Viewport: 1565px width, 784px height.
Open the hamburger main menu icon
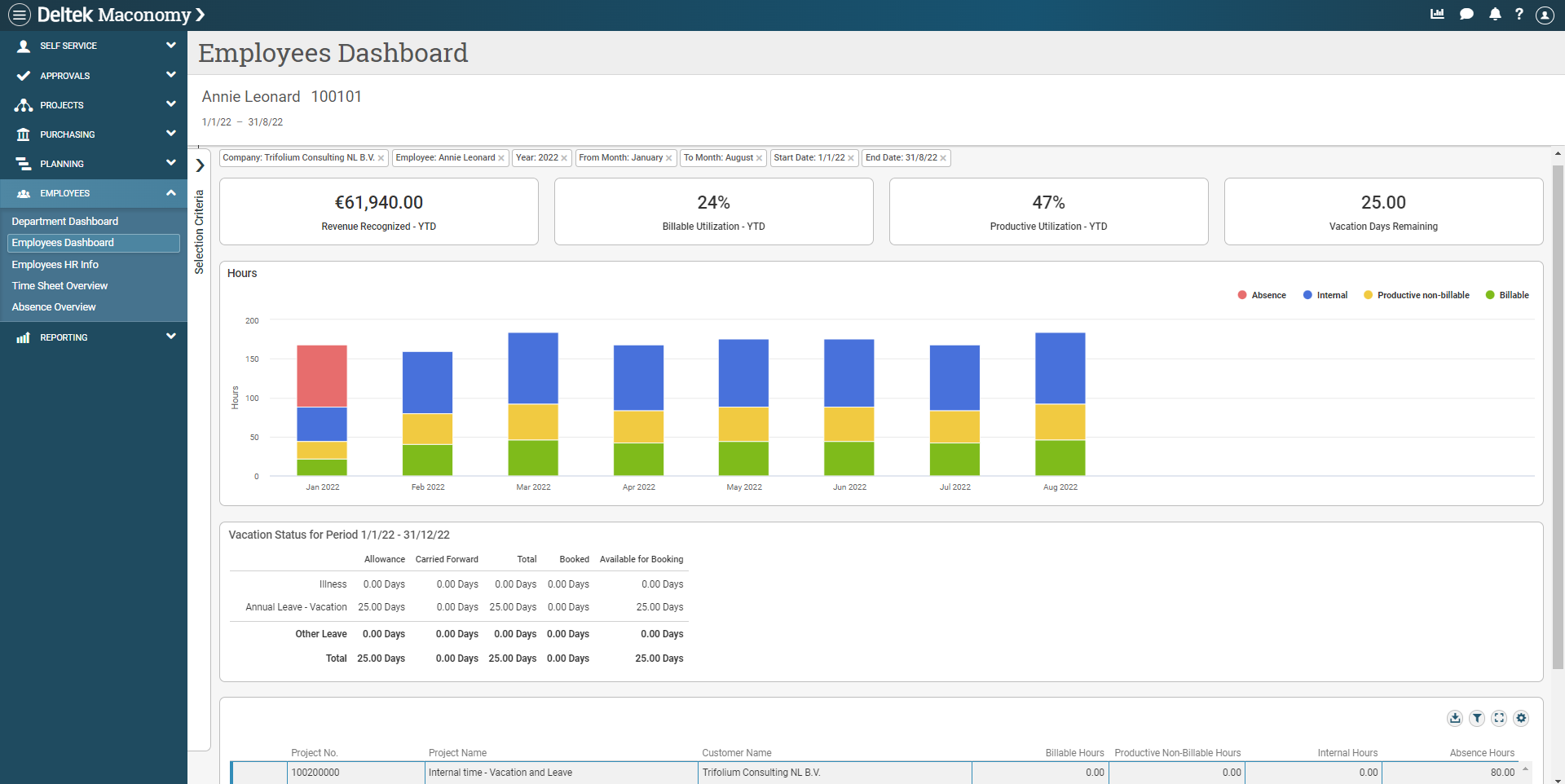point(20,15)
